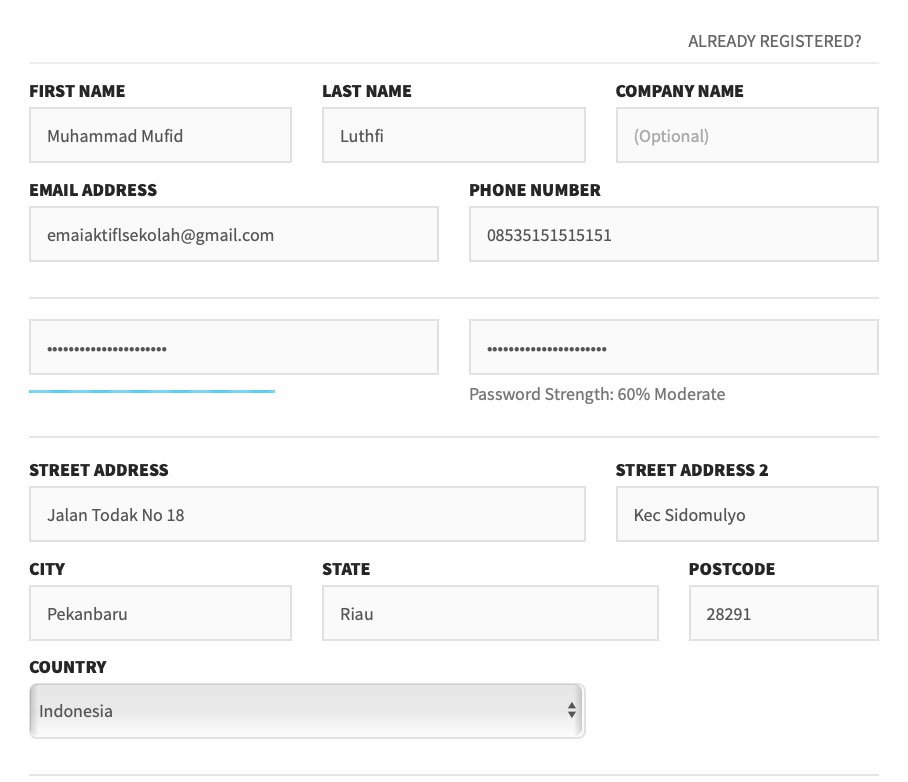Screen dimensions: 908x782
Task: Click the Country dropdown stepper arrows
Action: [573, 710]
